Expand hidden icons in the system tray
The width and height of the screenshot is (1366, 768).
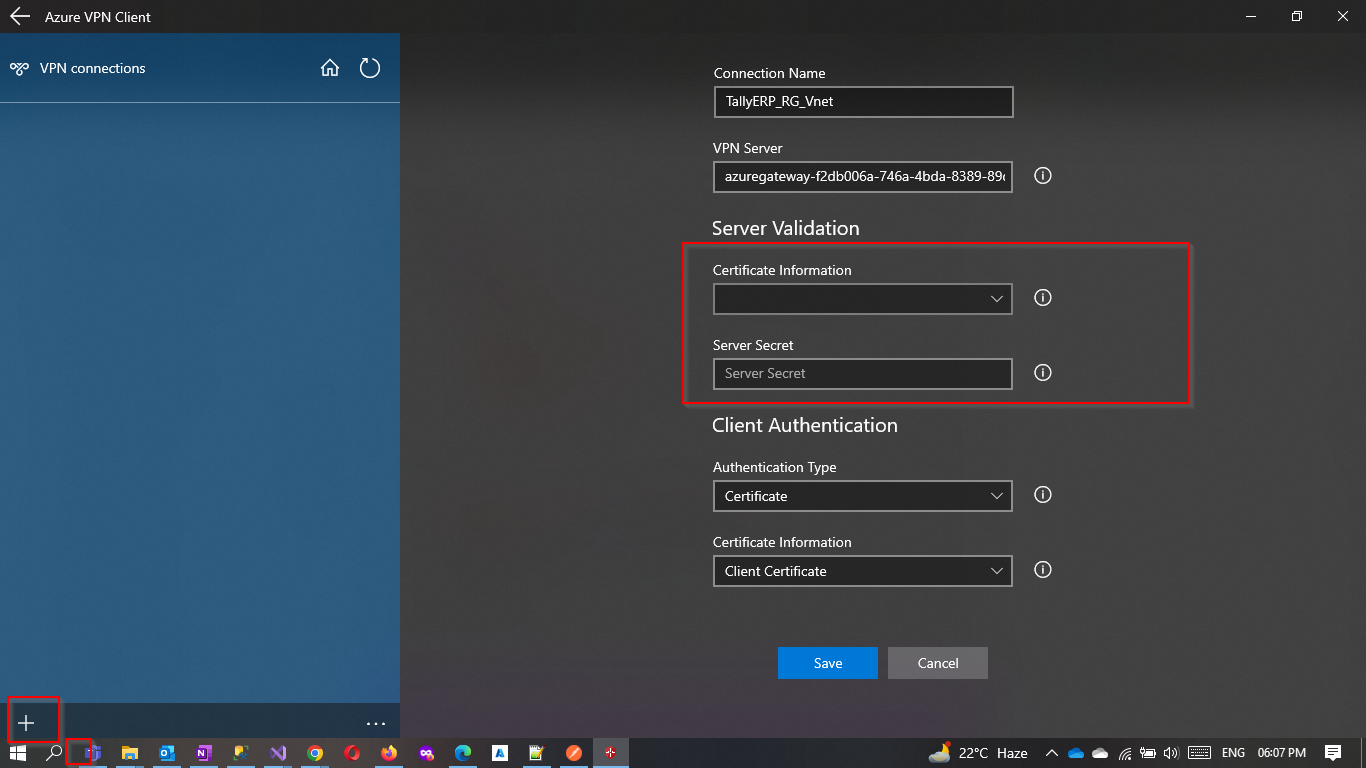pyautogui.click(x=1051, y=753)
